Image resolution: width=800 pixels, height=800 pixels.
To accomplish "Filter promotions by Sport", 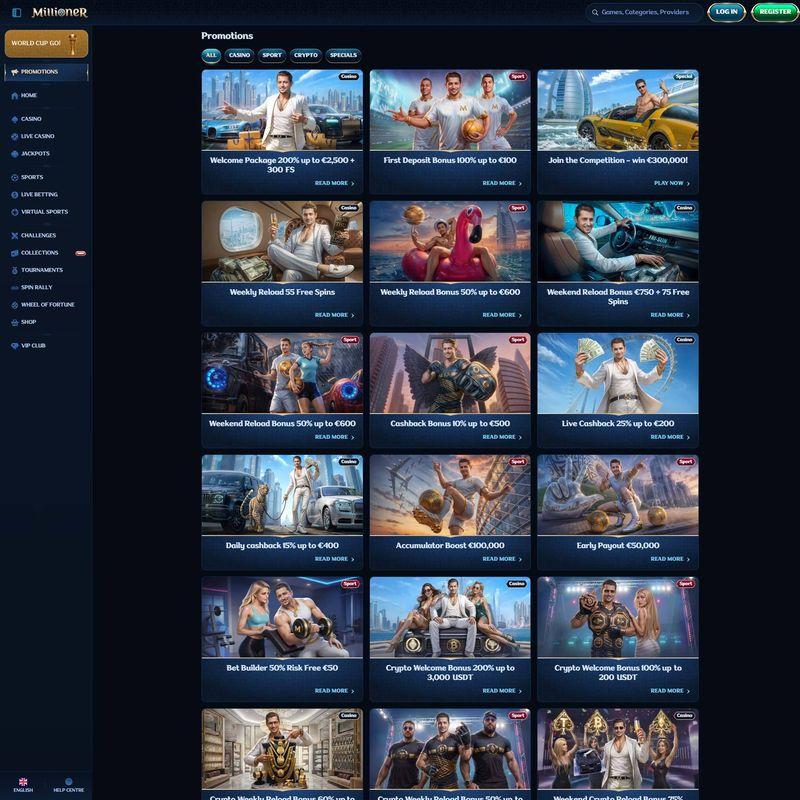I will [x=272, y=55].
